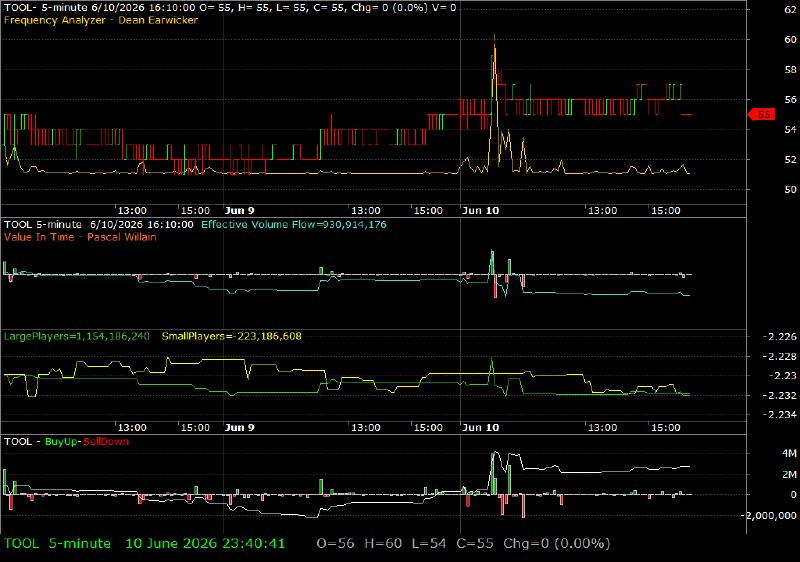Select 'LargePlayers=1,154,186,240' value

click(77, 336)
